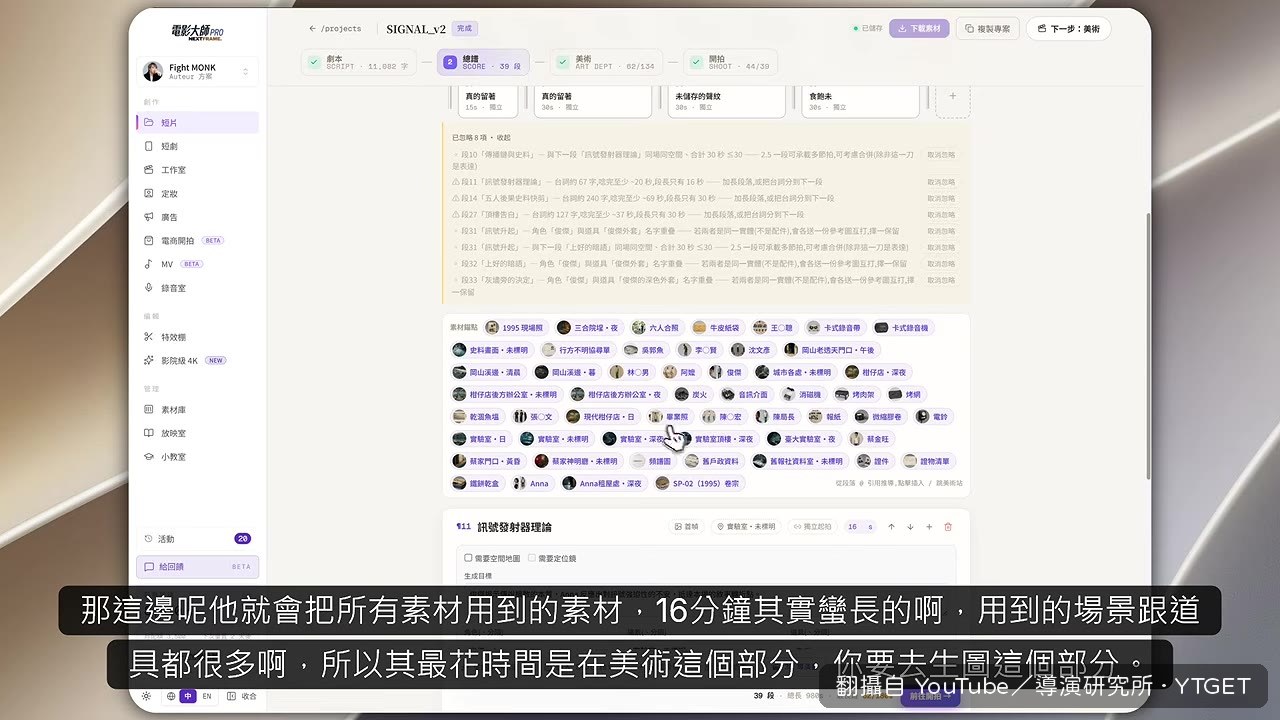Go to 工作室 section
This screenshot has width=1280, height=720.
tap(197, 170)
